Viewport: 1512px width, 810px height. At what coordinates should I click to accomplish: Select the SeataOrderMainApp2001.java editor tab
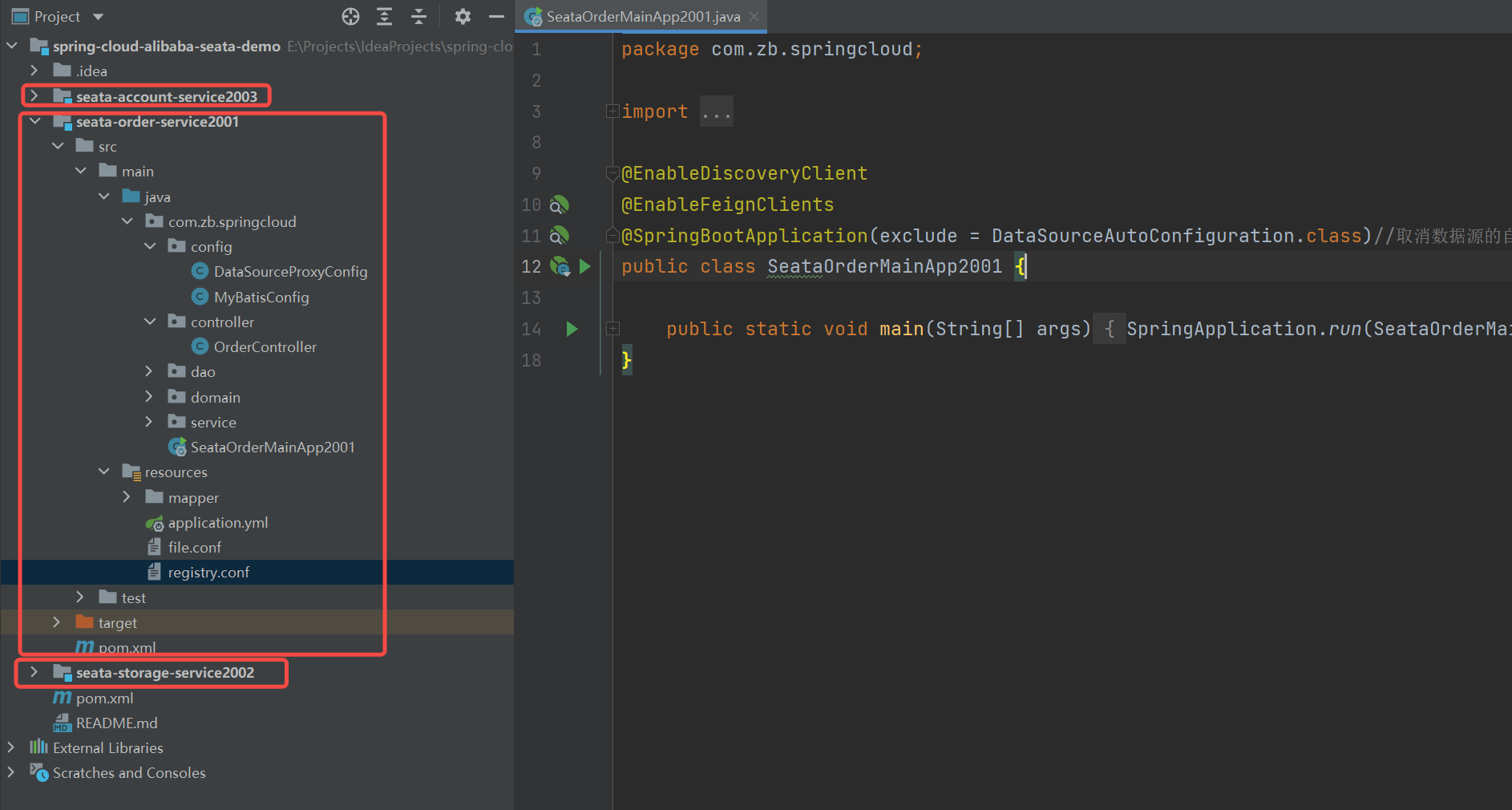coord(642,16)
